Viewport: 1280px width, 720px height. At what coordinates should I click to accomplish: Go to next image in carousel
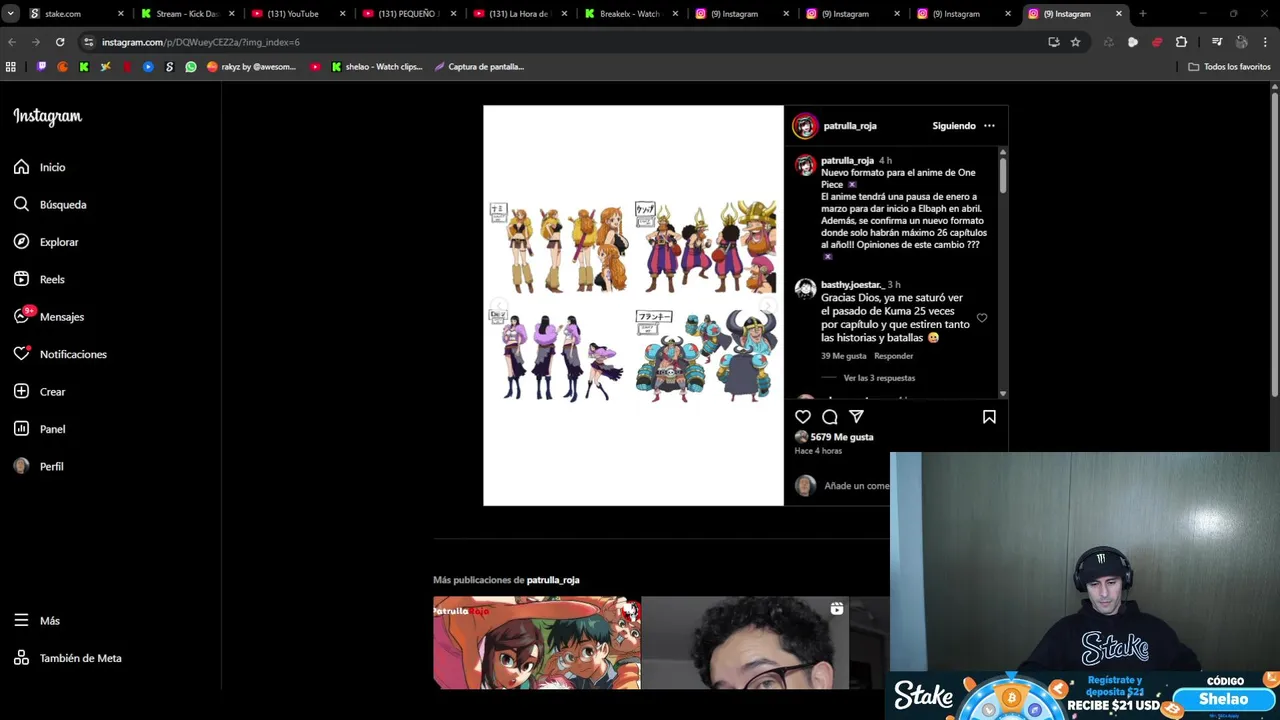(768, 306)
